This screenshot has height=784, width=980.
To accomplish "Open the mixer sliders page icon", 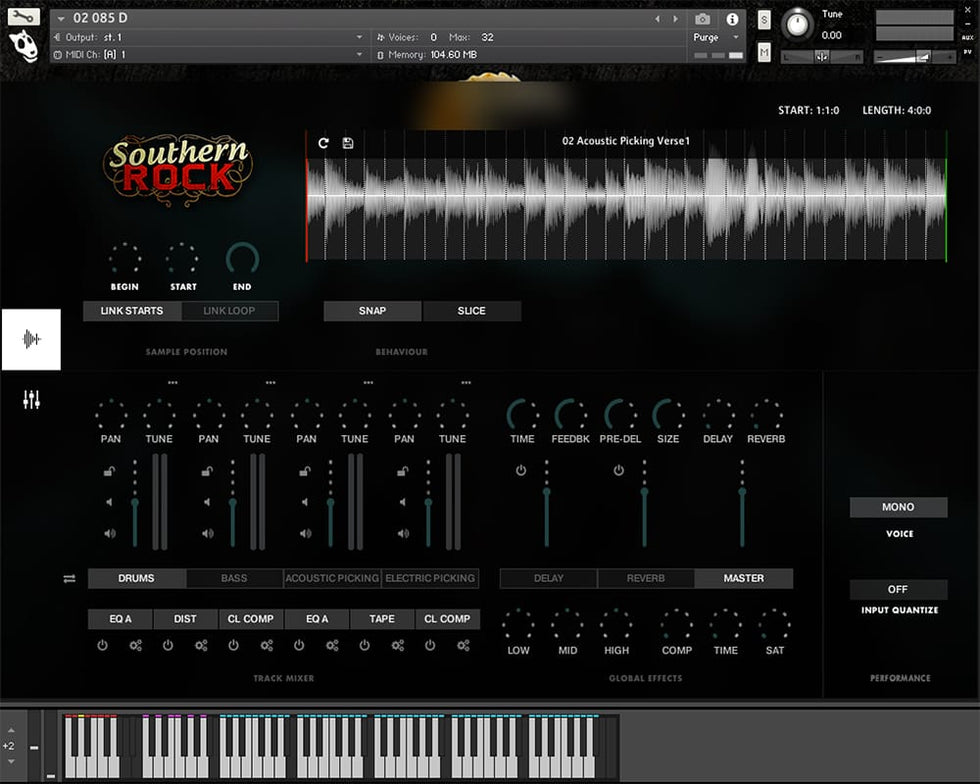I will pos(31,400).
